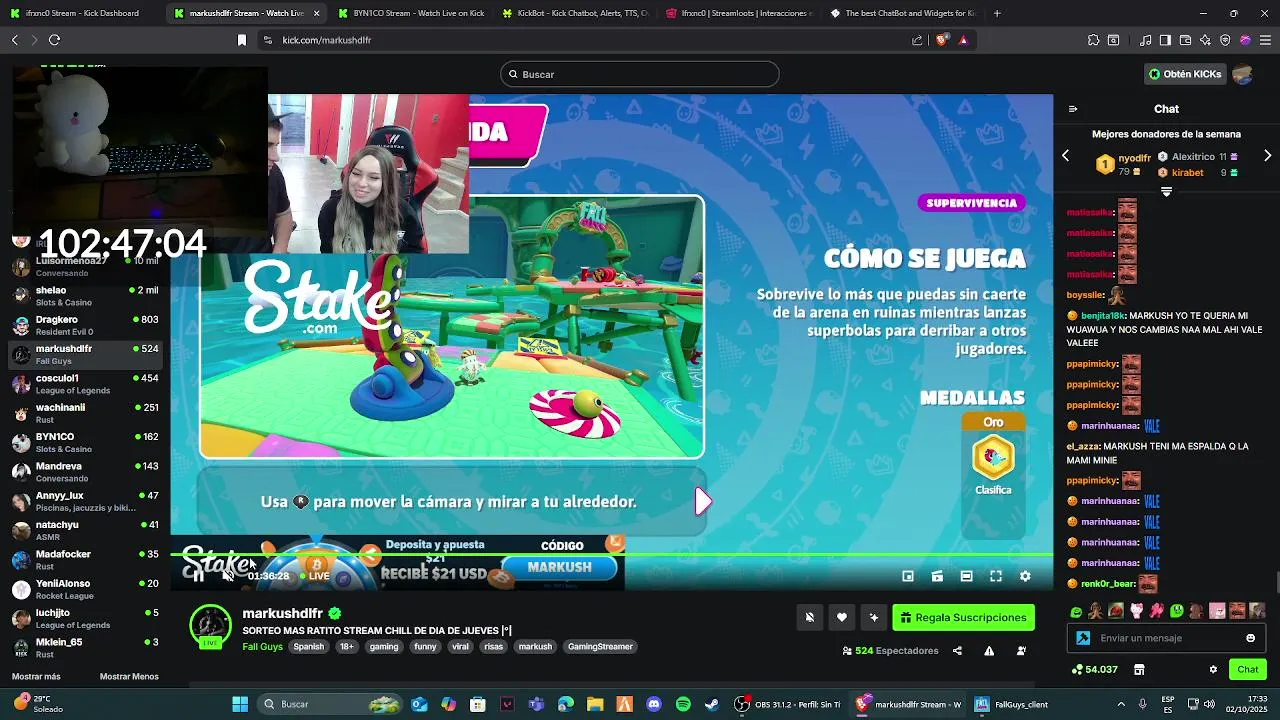The image size is (1280, 720).
Task: Enter fullscreen mode in the player
Action: click(996, 576)
